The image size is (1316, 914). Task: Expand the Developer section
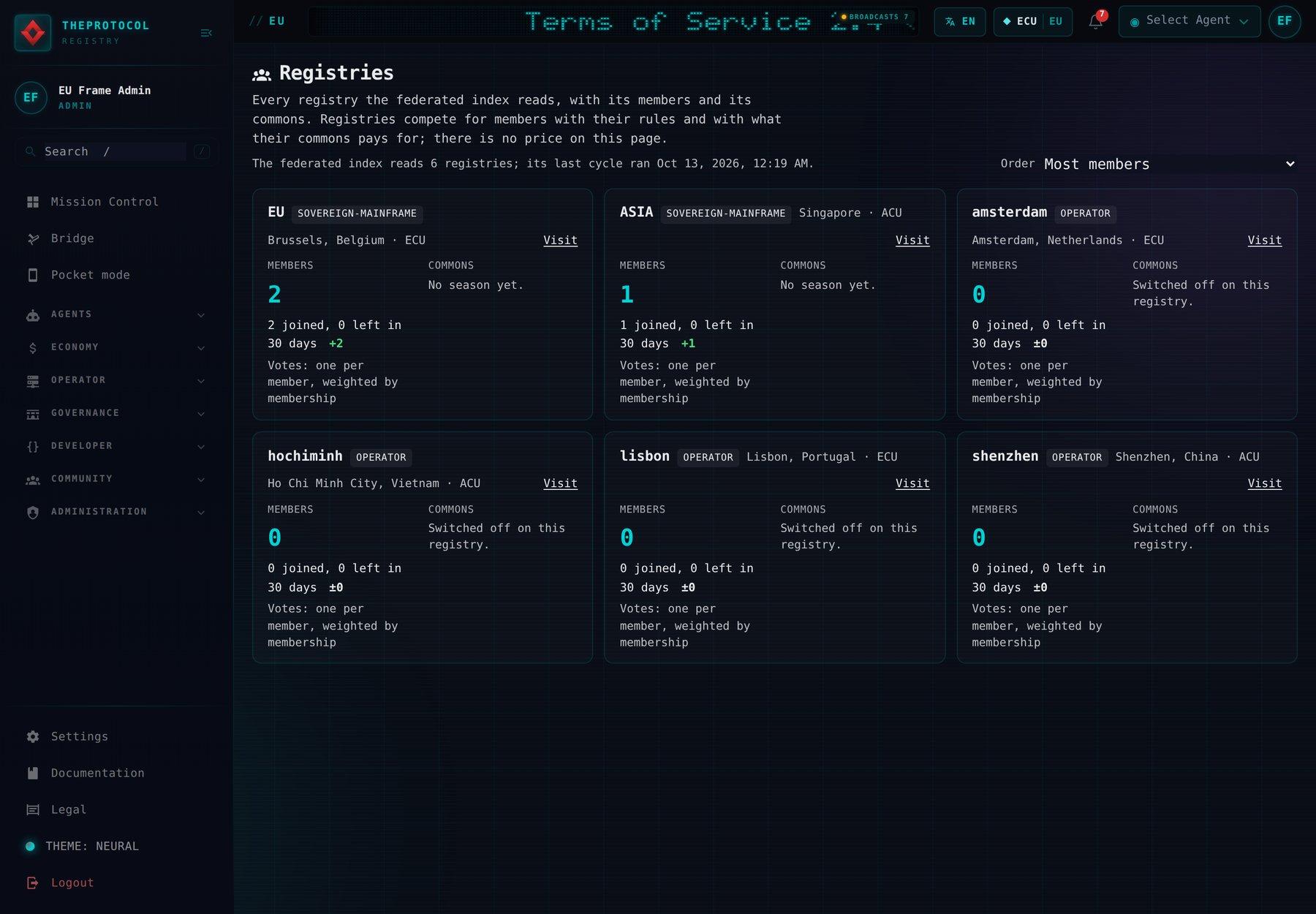(117, 446)
